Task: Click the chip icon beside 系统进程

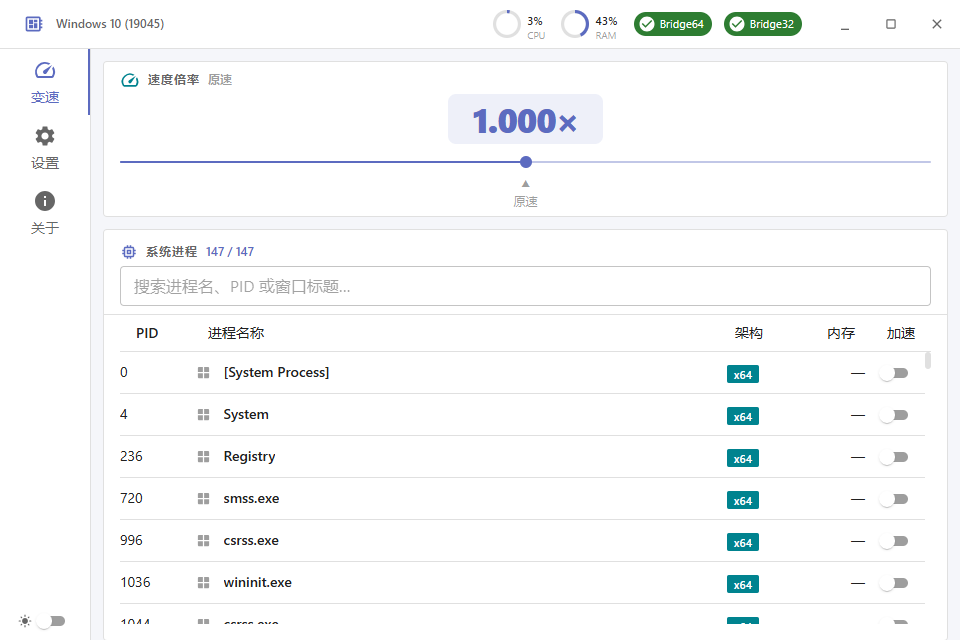Action: pyautogui.click(x=129, y=252)
